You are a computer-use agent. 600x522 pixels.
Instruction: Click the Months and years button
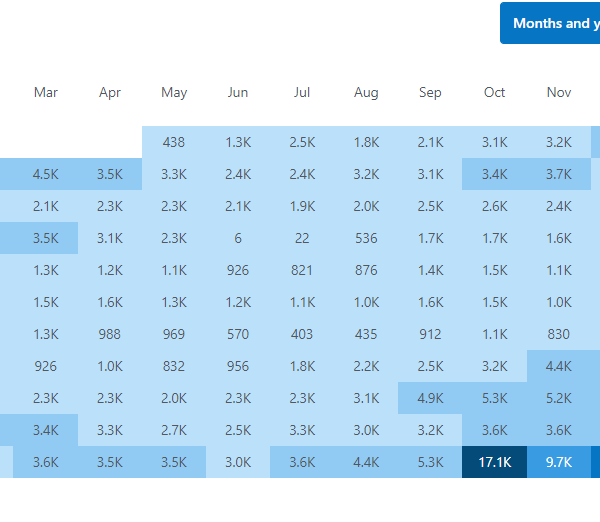tap(551, 23)
